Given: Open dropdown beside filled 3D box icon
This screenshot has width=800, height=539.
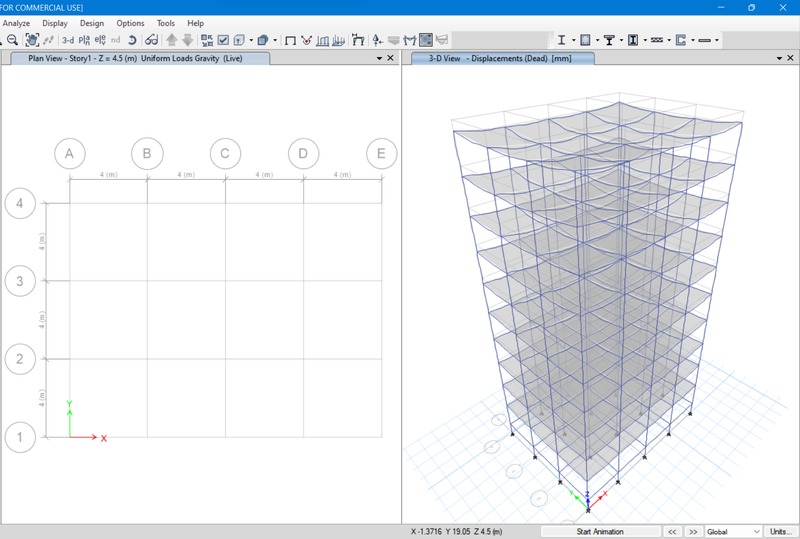Looking at the screenshot, I should [275, 40].
